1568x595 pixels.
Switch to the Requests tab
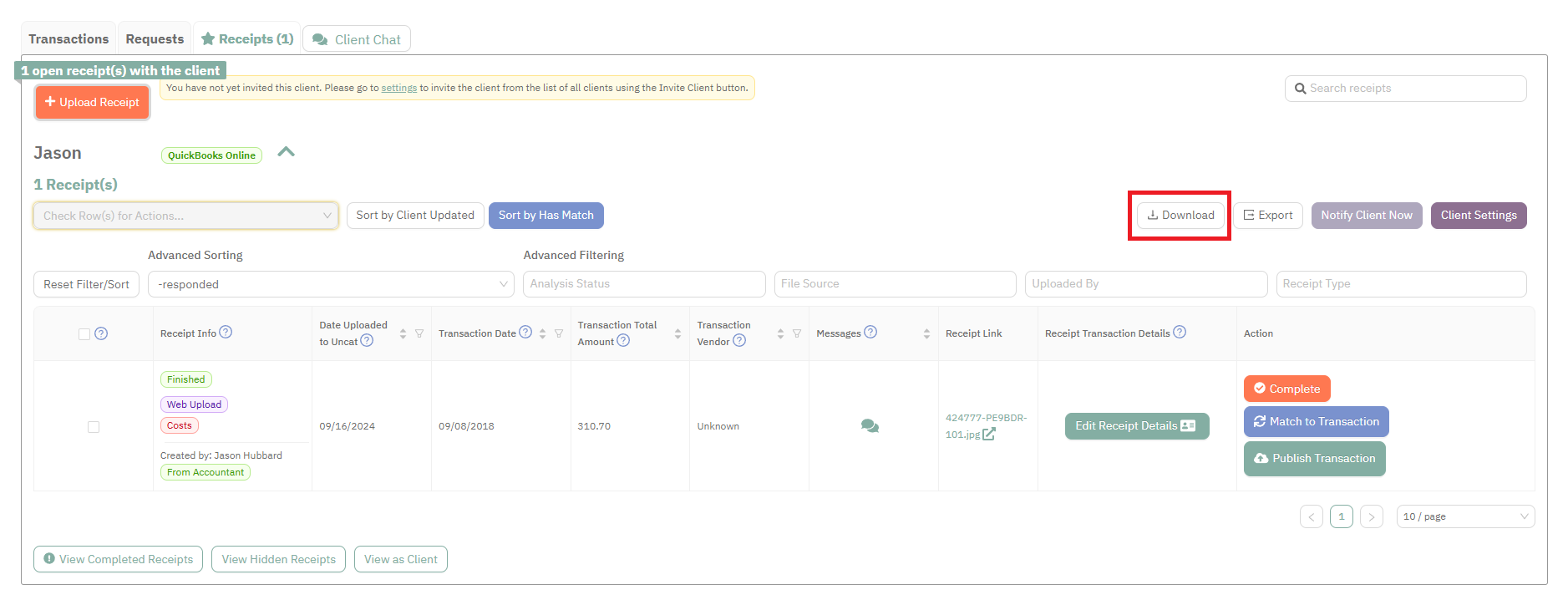click(155, 38)
